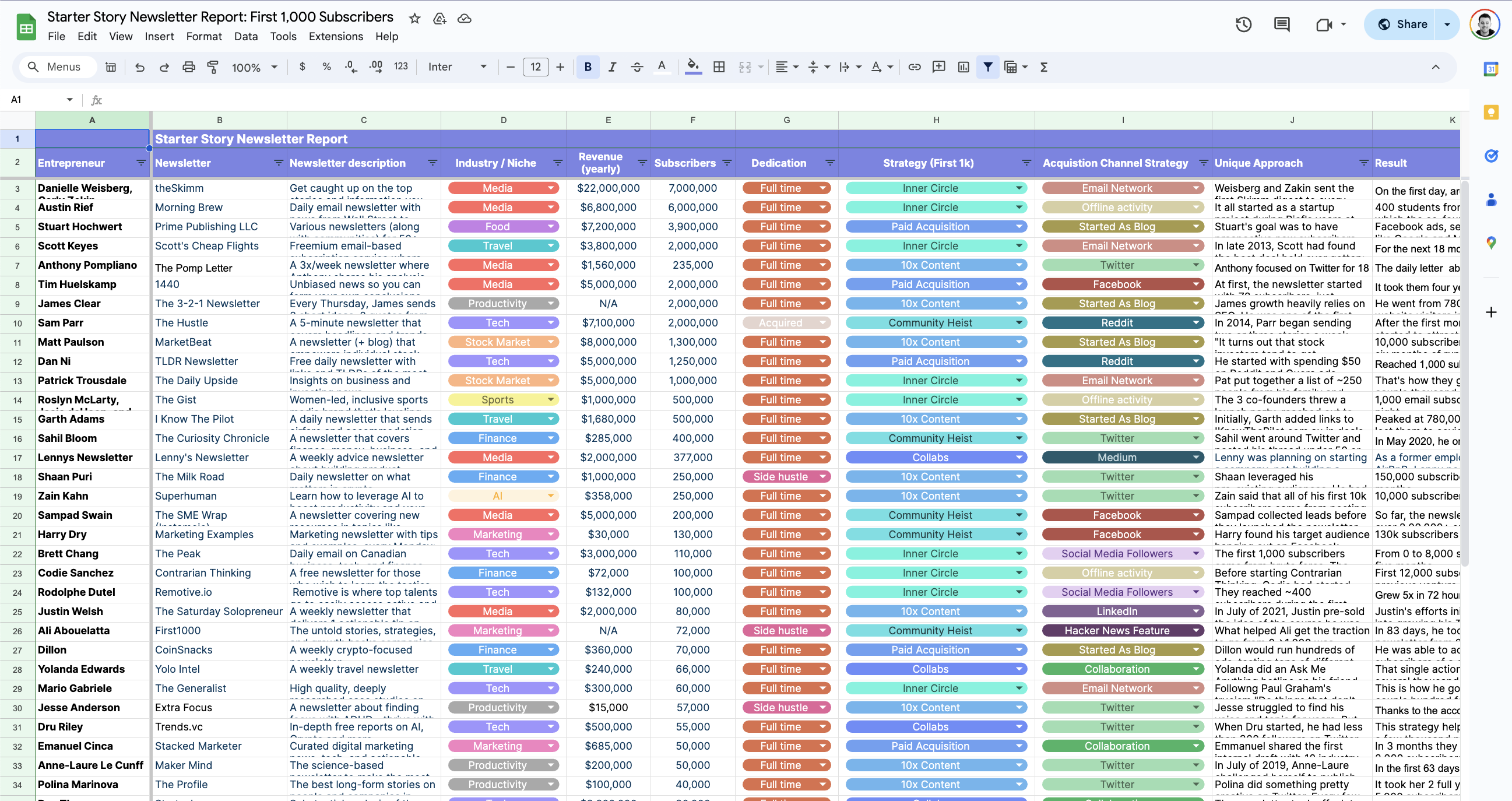This screenshot has width=1512, height=801.
Task: Click the font size 12 field
Action: tap(535, 67)
